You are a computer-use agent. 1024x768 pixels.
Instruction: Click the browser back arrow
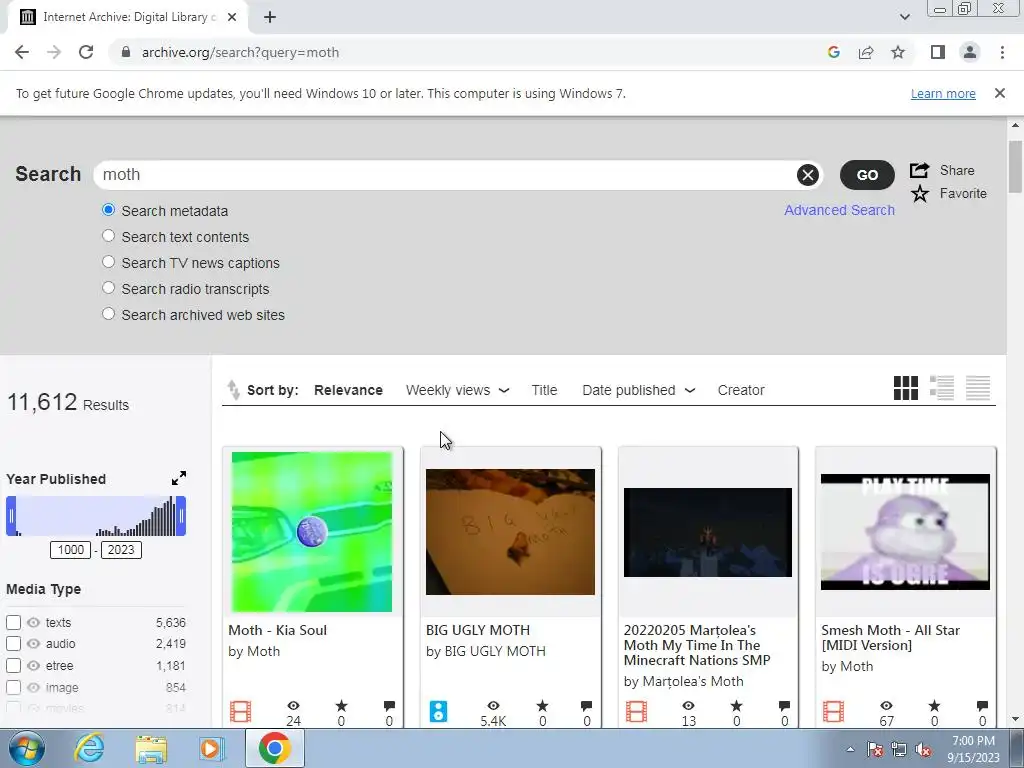(22, 52)
